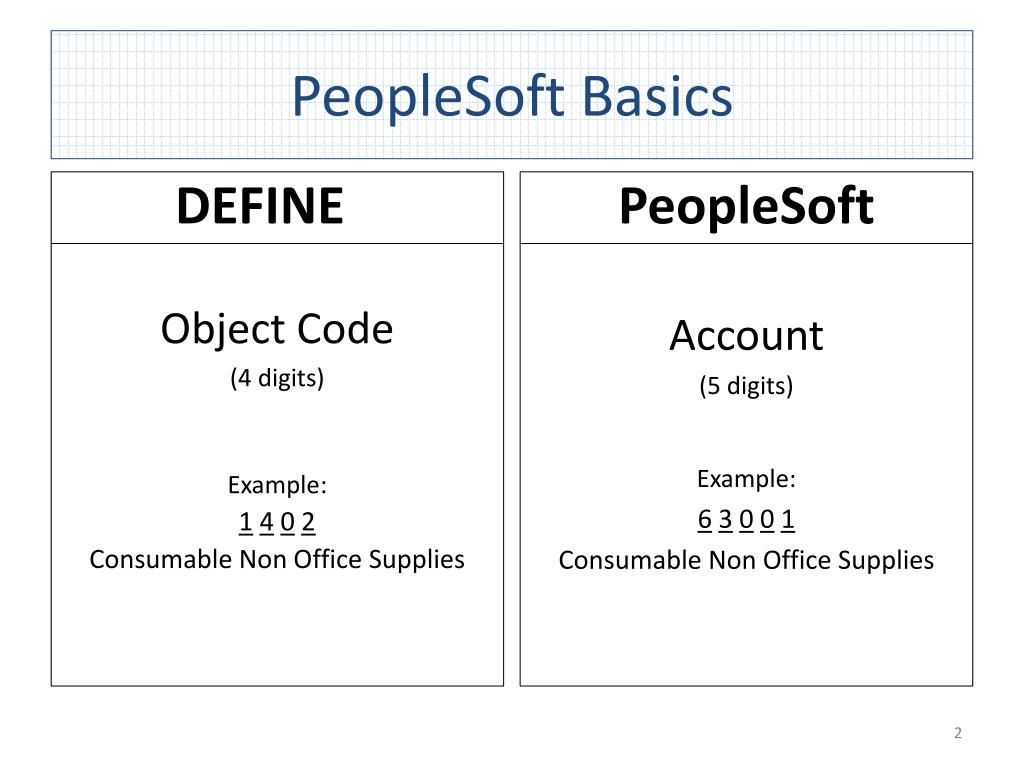Click the digit 2 in object code example

tap(308, 522)
